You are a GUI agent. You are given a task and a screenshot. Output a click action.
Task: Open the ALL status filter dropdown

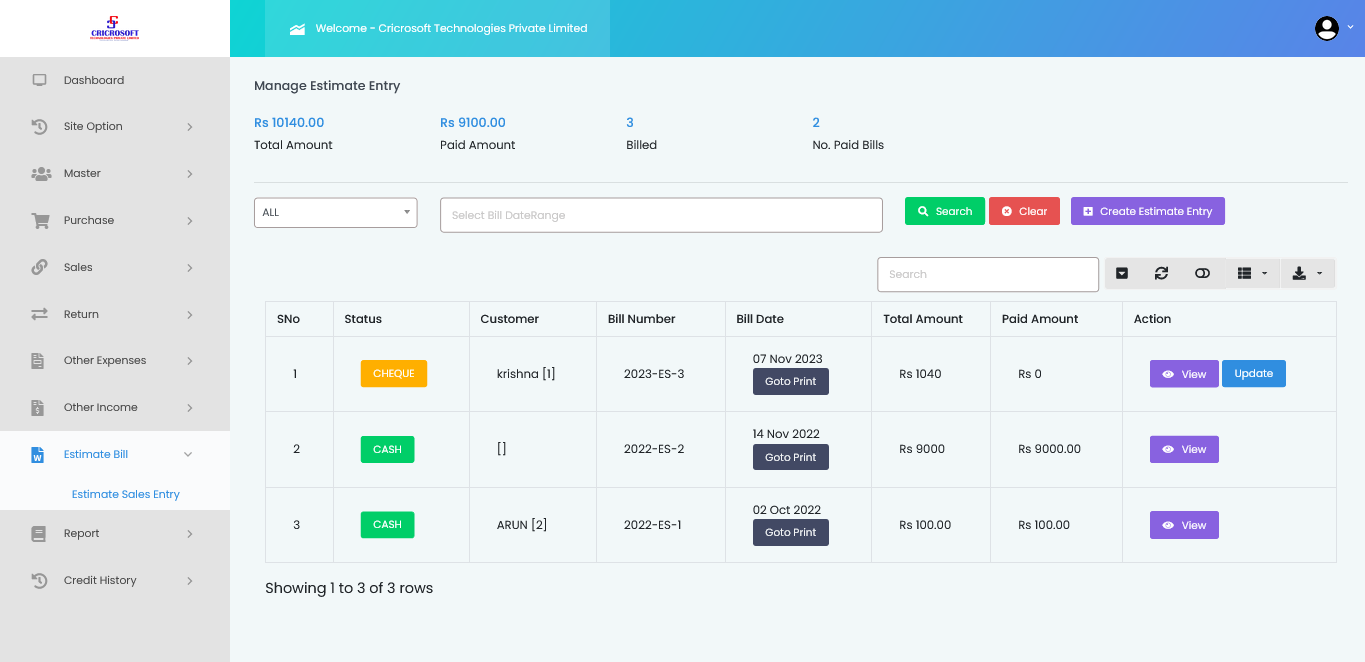pos(336,212)
